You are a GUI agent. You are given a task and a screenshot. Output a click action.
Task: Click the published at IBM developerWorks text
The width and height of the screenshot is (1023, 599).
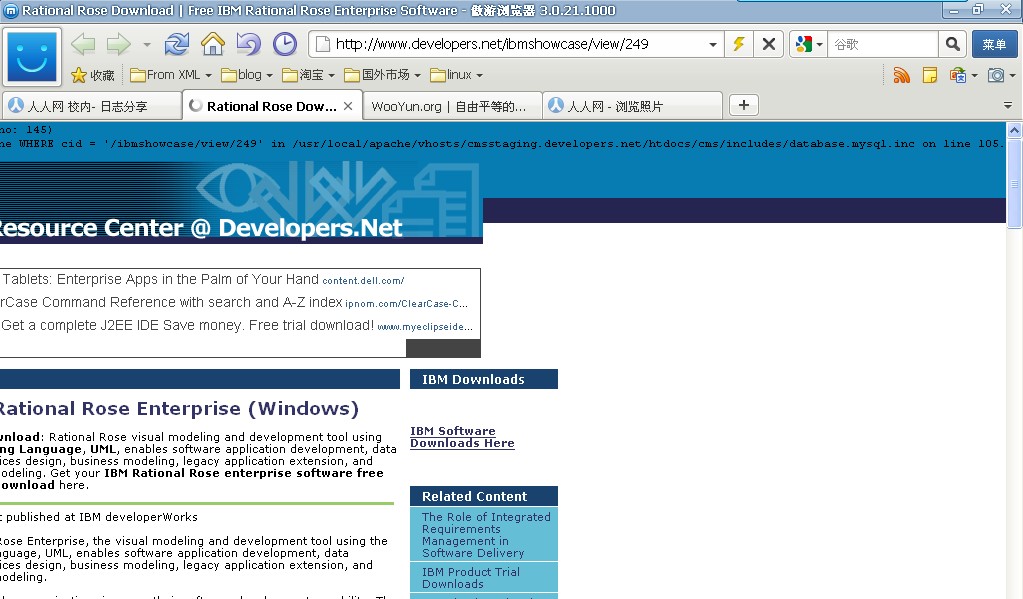[x=101, y=517]
